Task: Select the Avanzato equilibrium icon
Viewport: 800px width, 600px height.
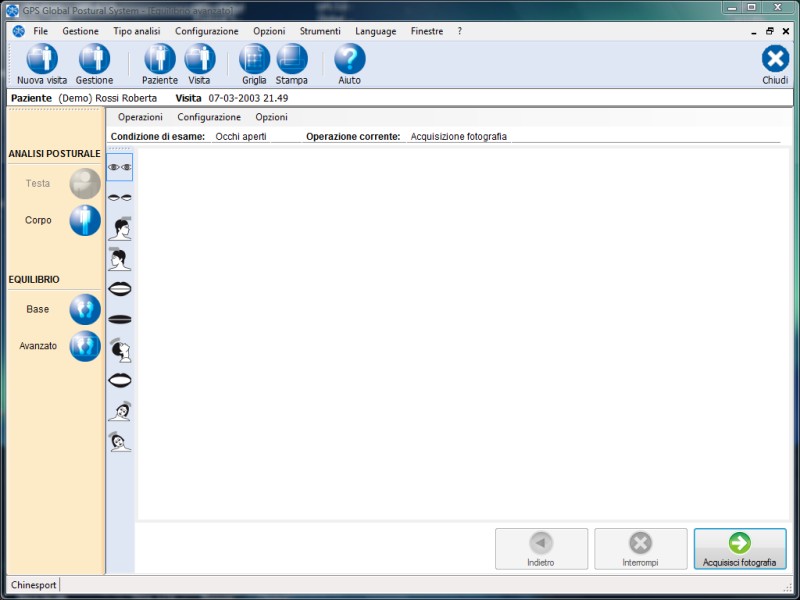Action: pos(85,346)
